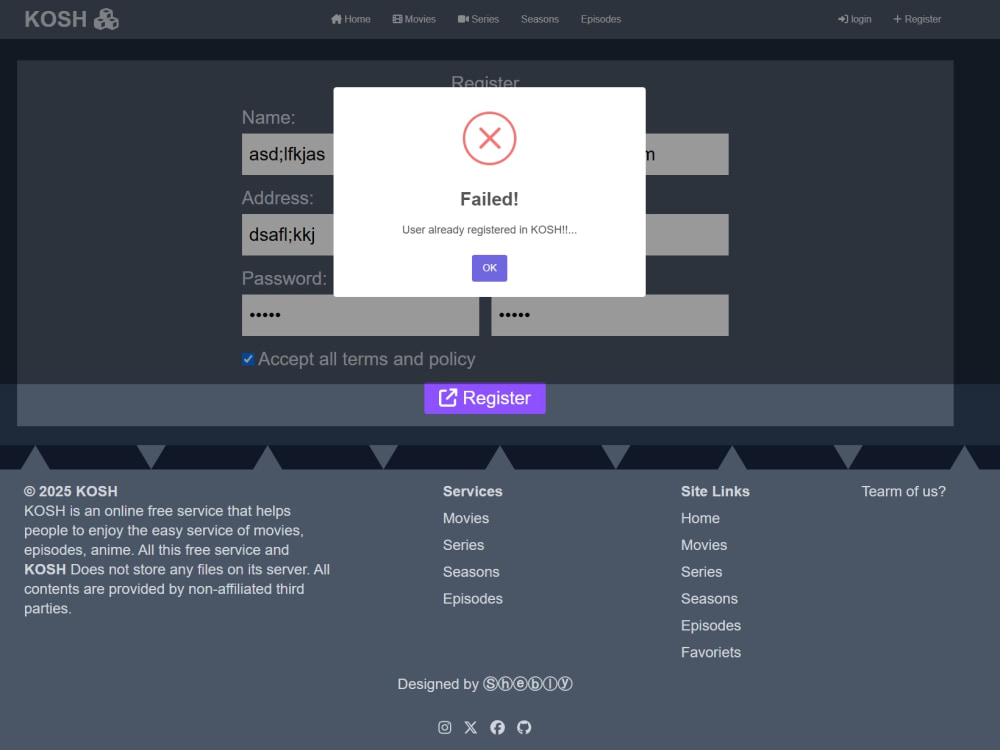This screenshot has width=1000, height=750.
Task: Open Episodes under Site Links
Action: (711, 626)
